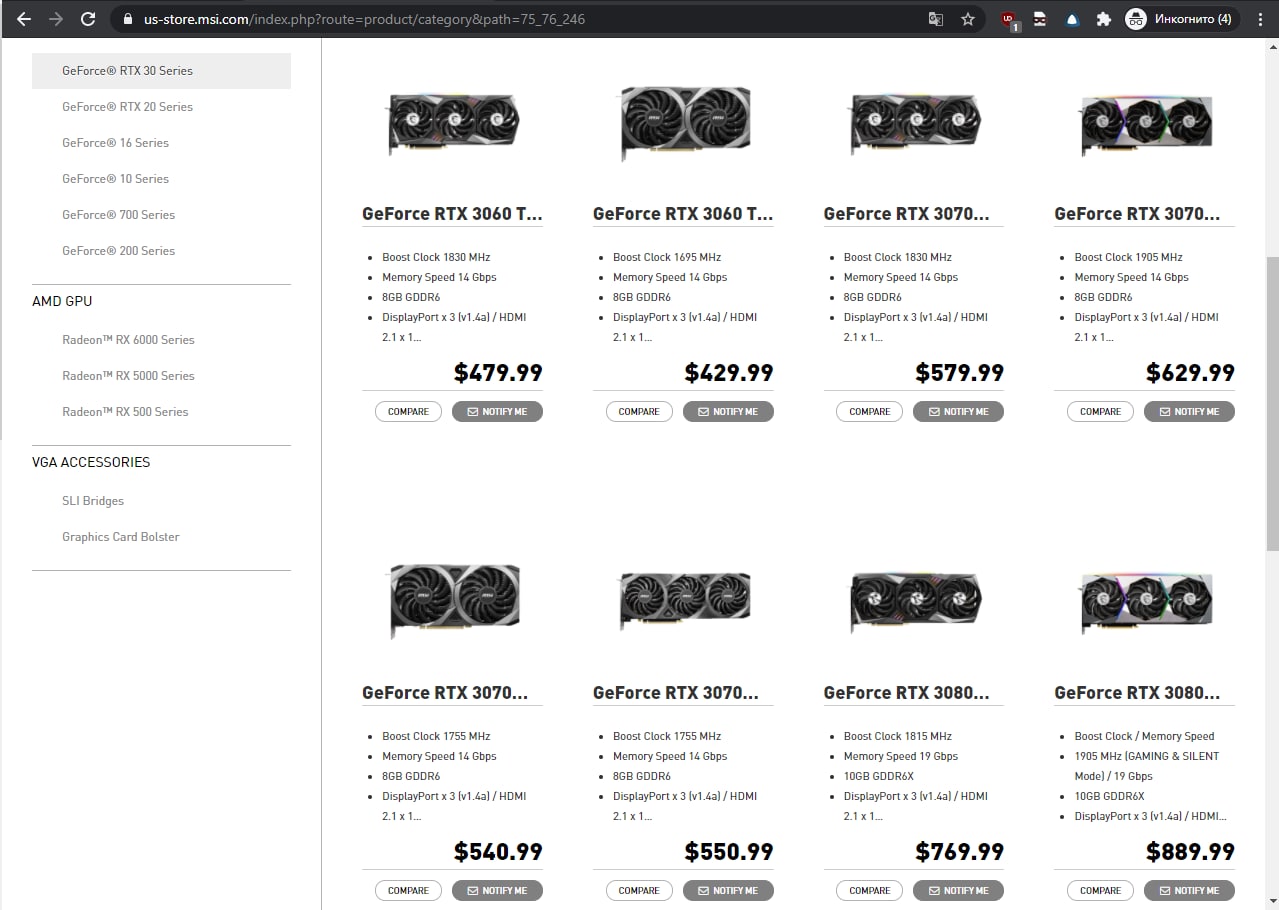Open the $889.99 RTX 3080 card image
This screenshot has height=910, width=1279.
(x=1146, y=603)
